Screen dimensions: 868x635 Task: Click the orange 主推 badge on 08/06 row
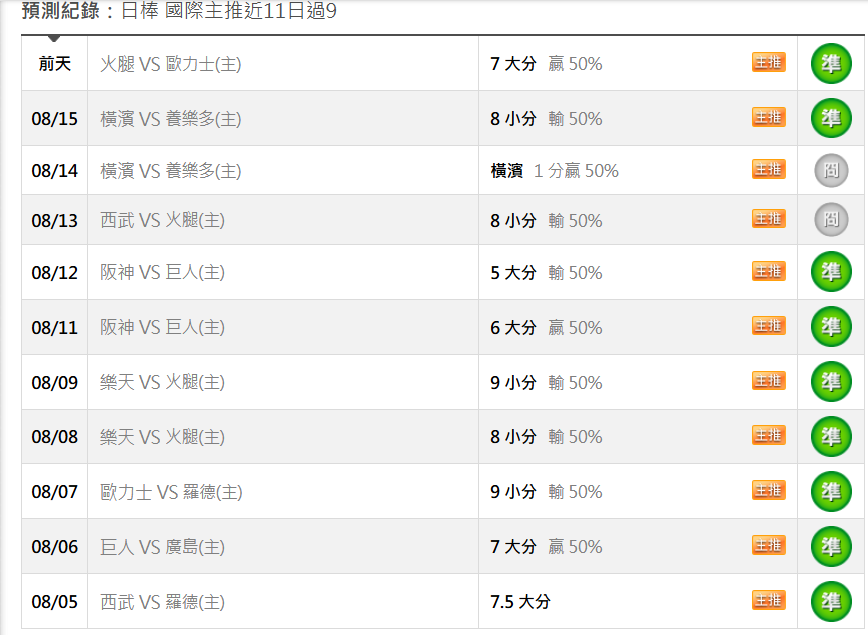pos(768,545)
